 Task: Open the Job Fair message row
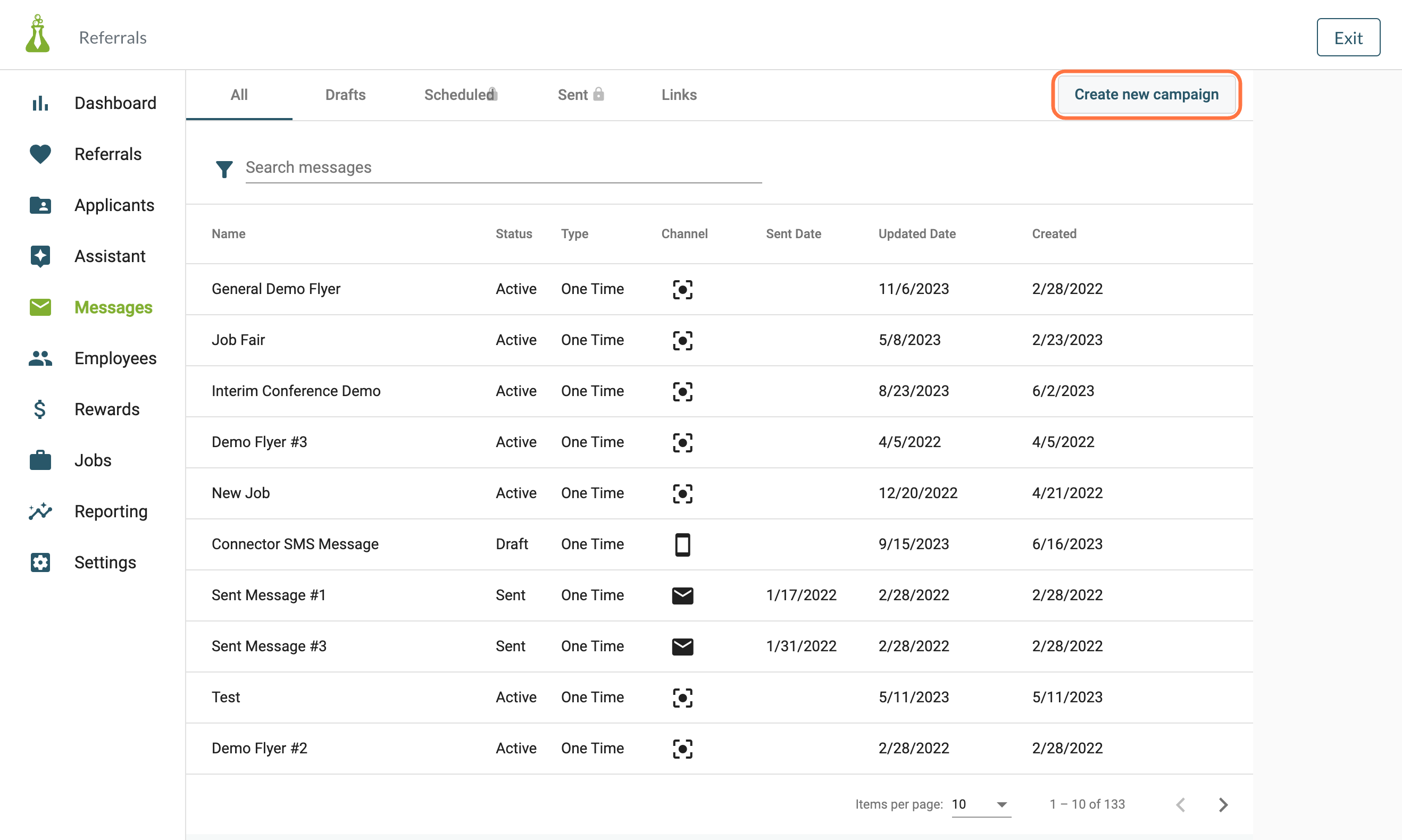719,340
